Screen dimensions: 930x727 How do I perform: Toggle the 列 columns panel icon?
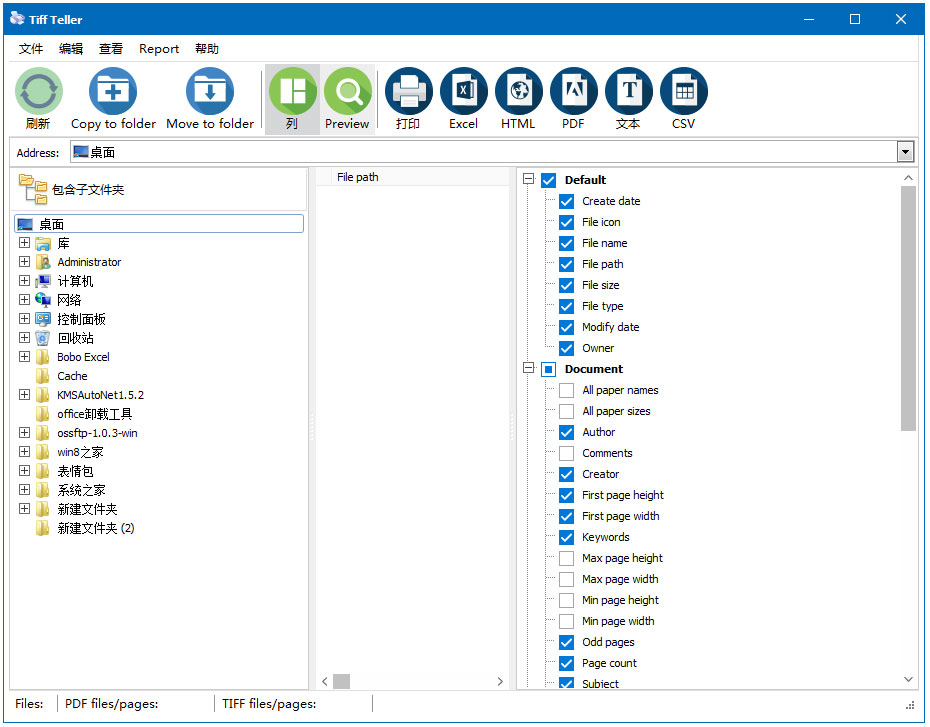tap(292, 91)
